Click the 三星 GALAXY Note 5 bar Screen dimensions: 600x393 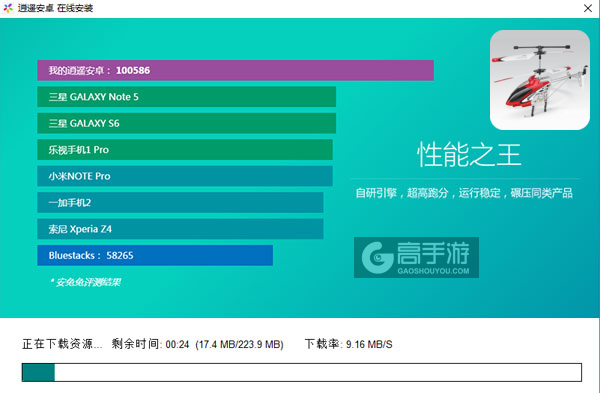point(186,97)
